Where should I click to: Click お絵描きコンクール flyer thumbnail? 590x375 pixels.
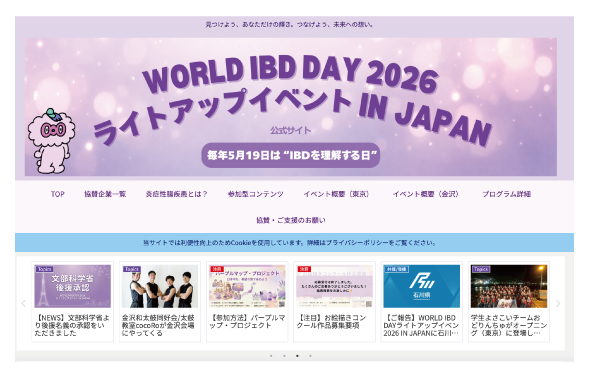pos(335,286)
